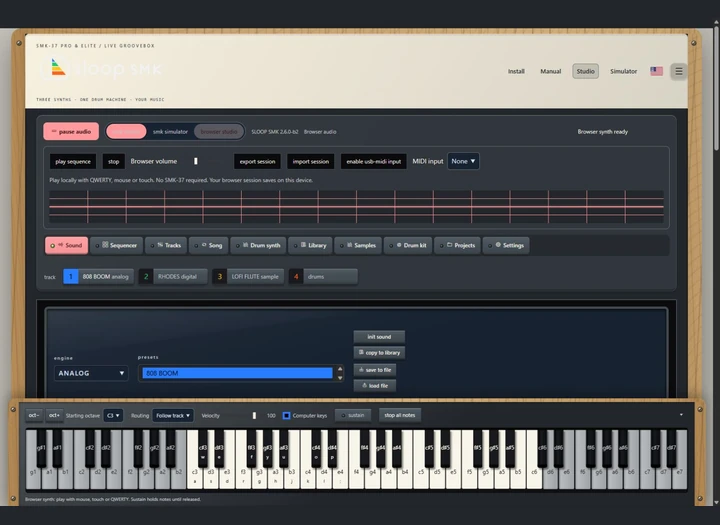Image resolution: width=720 pixels, height=525 pixels.
Task: Select the pink mode pill left of smk simulator
Action: [126, 131]
